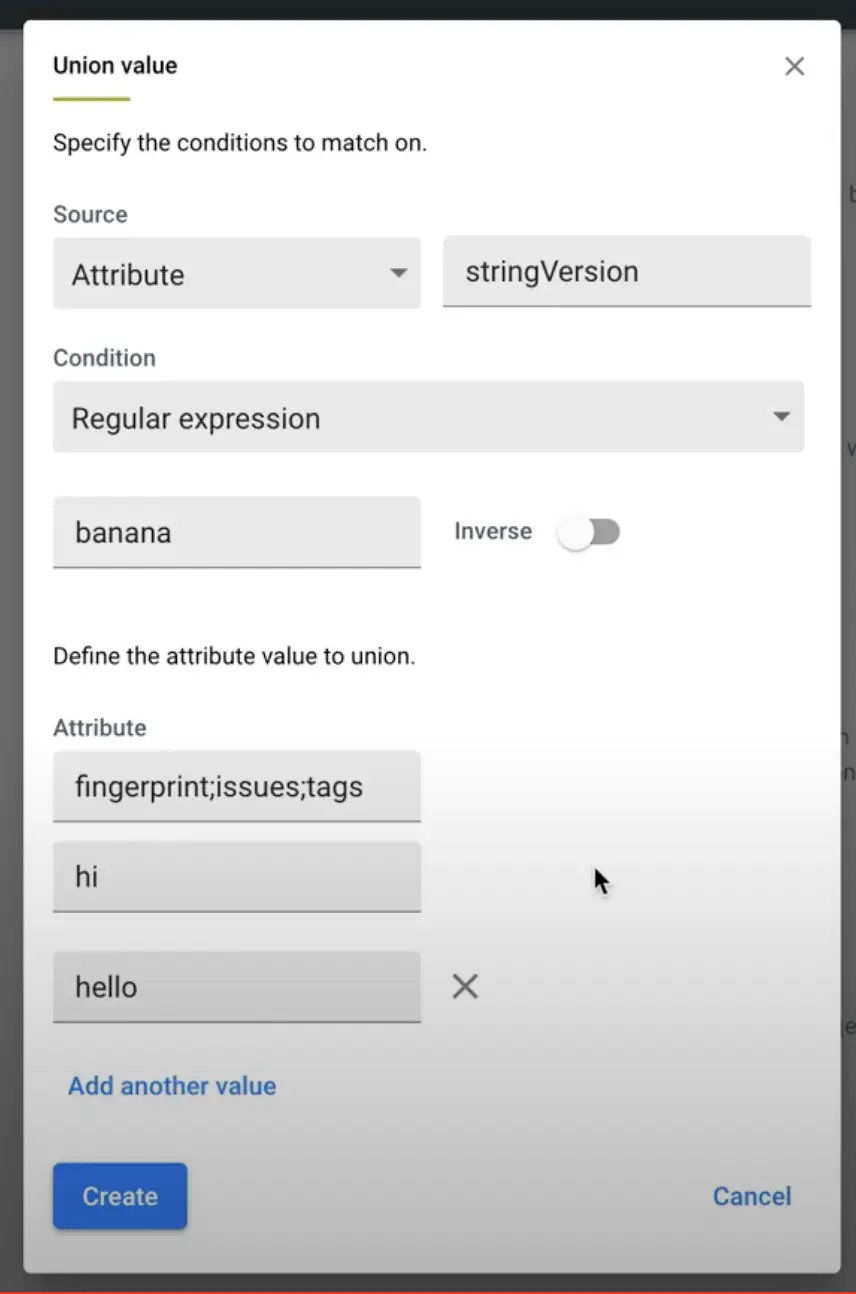
Task: Open the Source type dropdown showing Attribute
Action: 236,273
